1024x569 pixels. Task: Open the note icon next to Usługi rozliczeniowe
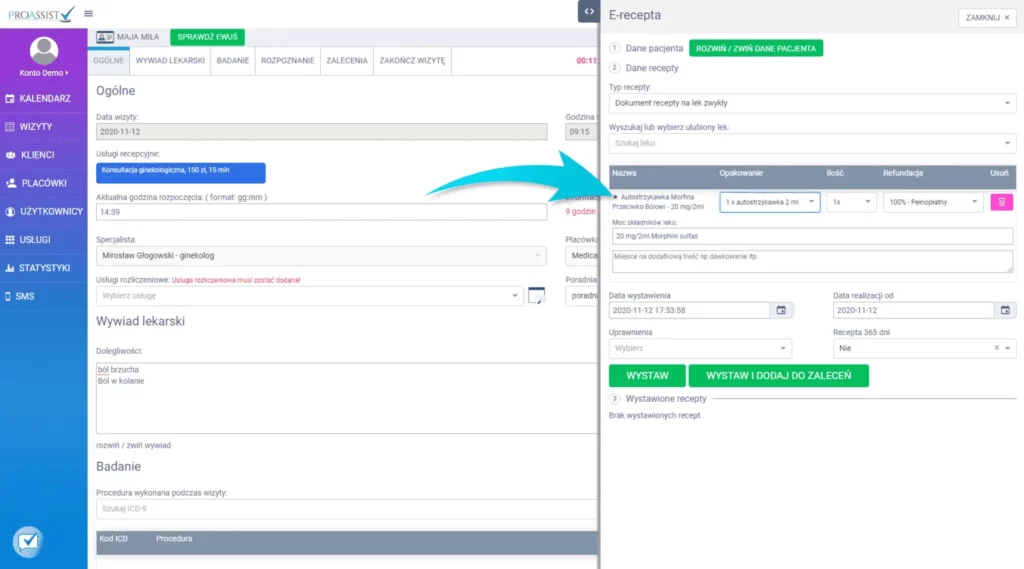[x=537, y=295]
